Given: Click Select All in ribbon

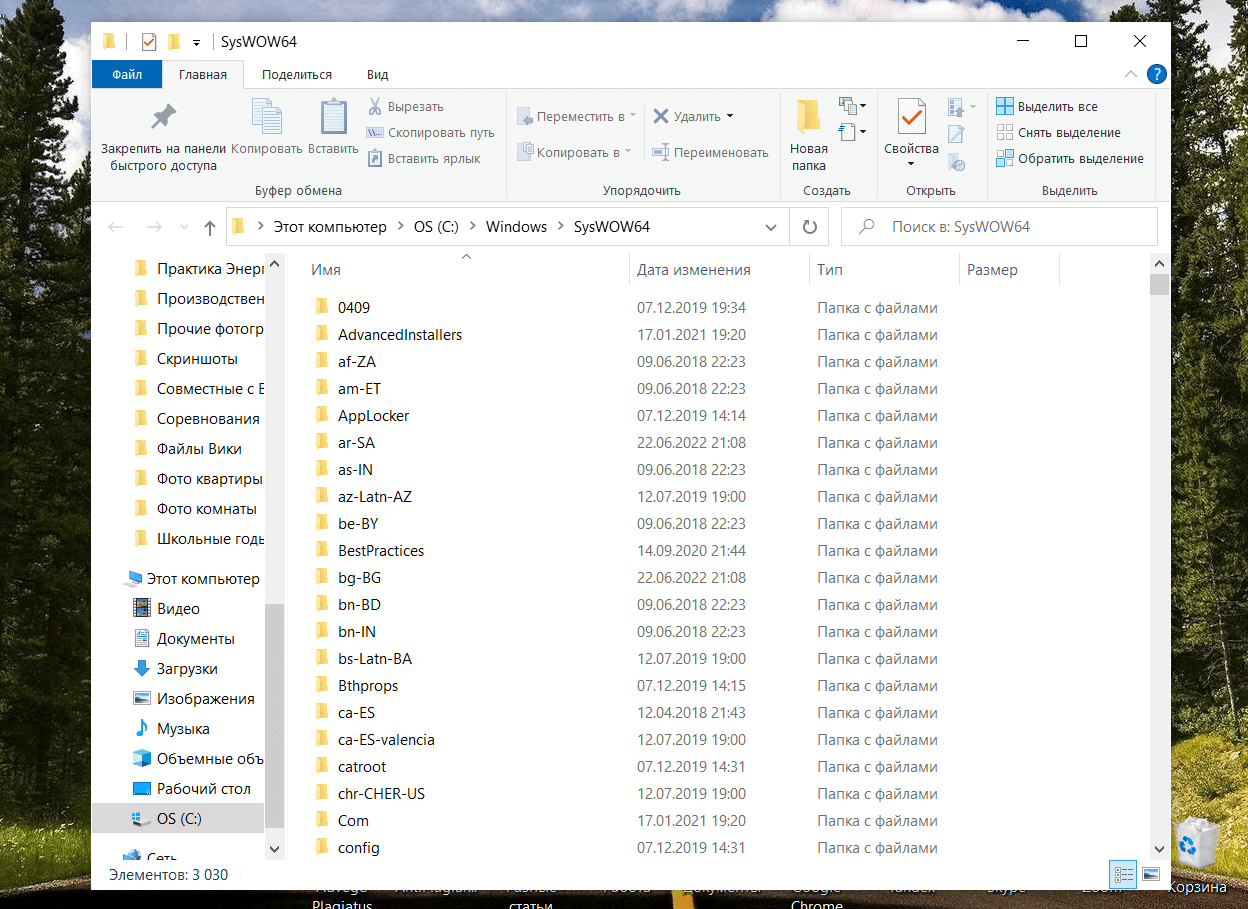Looking at the screenshot, I should click(1046, 107).
